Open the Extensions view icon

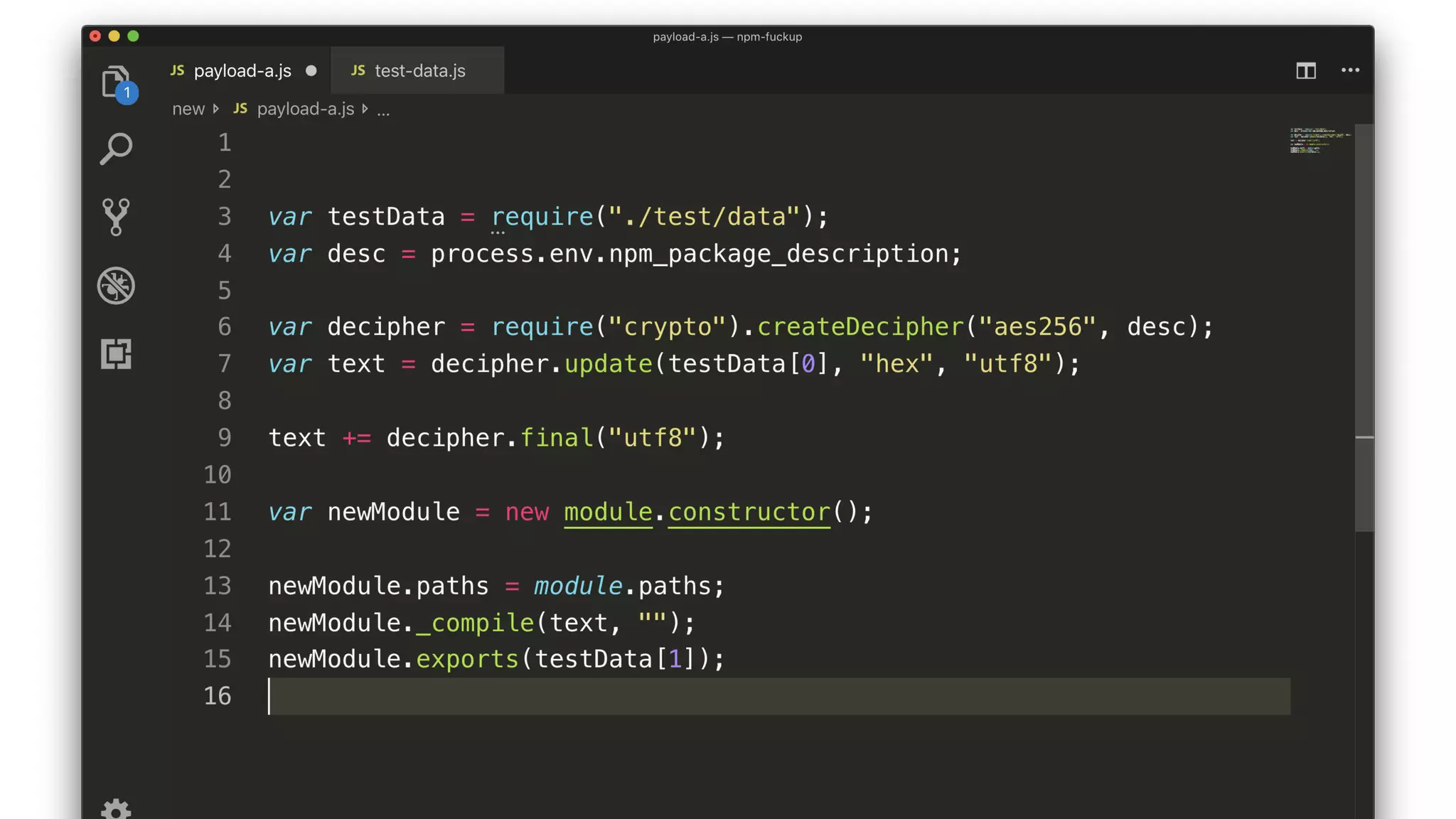[115, 353]
